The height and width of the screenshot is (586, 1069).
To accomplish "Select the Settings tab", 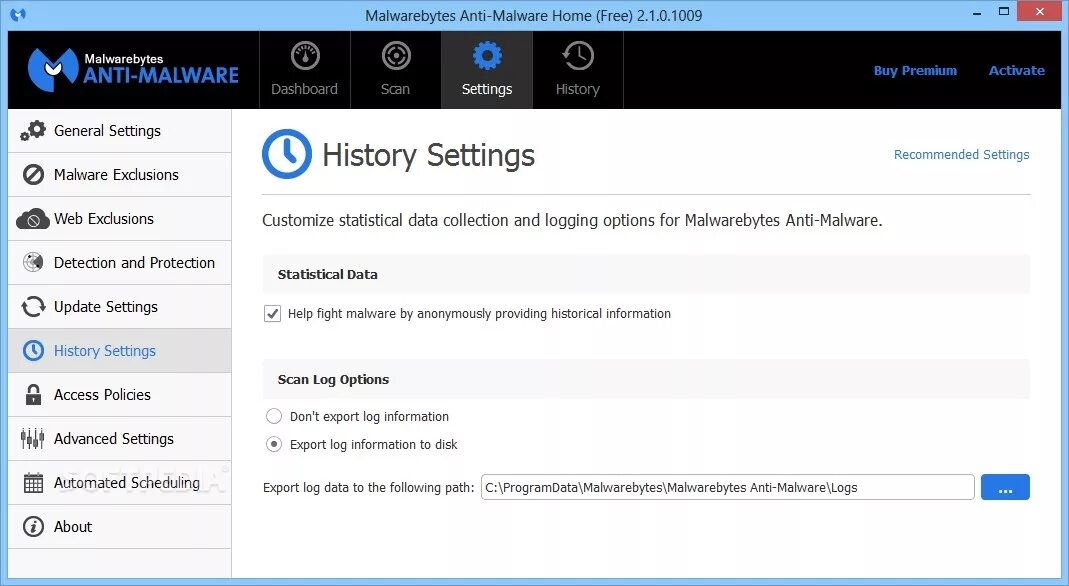I will tap(487, 70).
